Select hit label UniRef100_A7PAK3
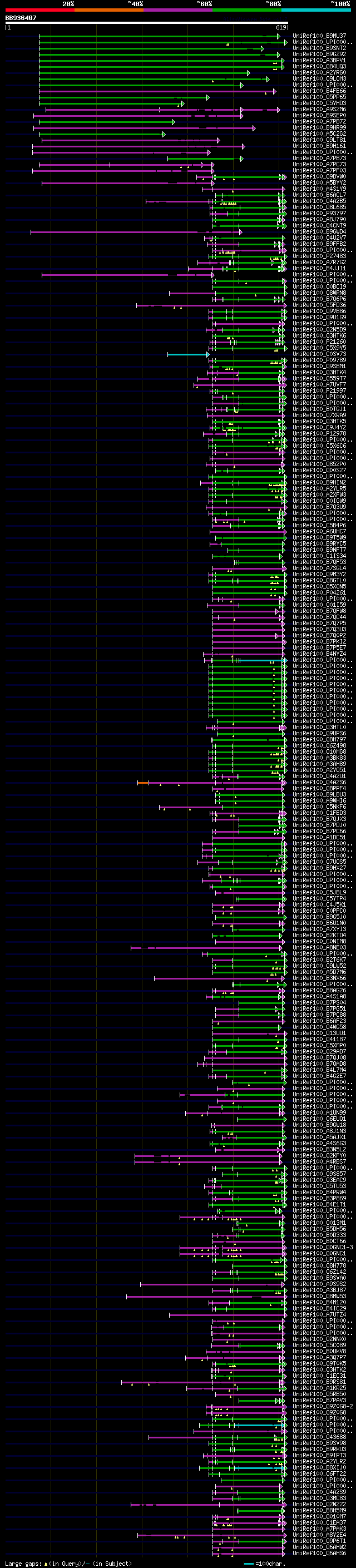This screenshot has width=356, height=1568. click(319, 1529)
